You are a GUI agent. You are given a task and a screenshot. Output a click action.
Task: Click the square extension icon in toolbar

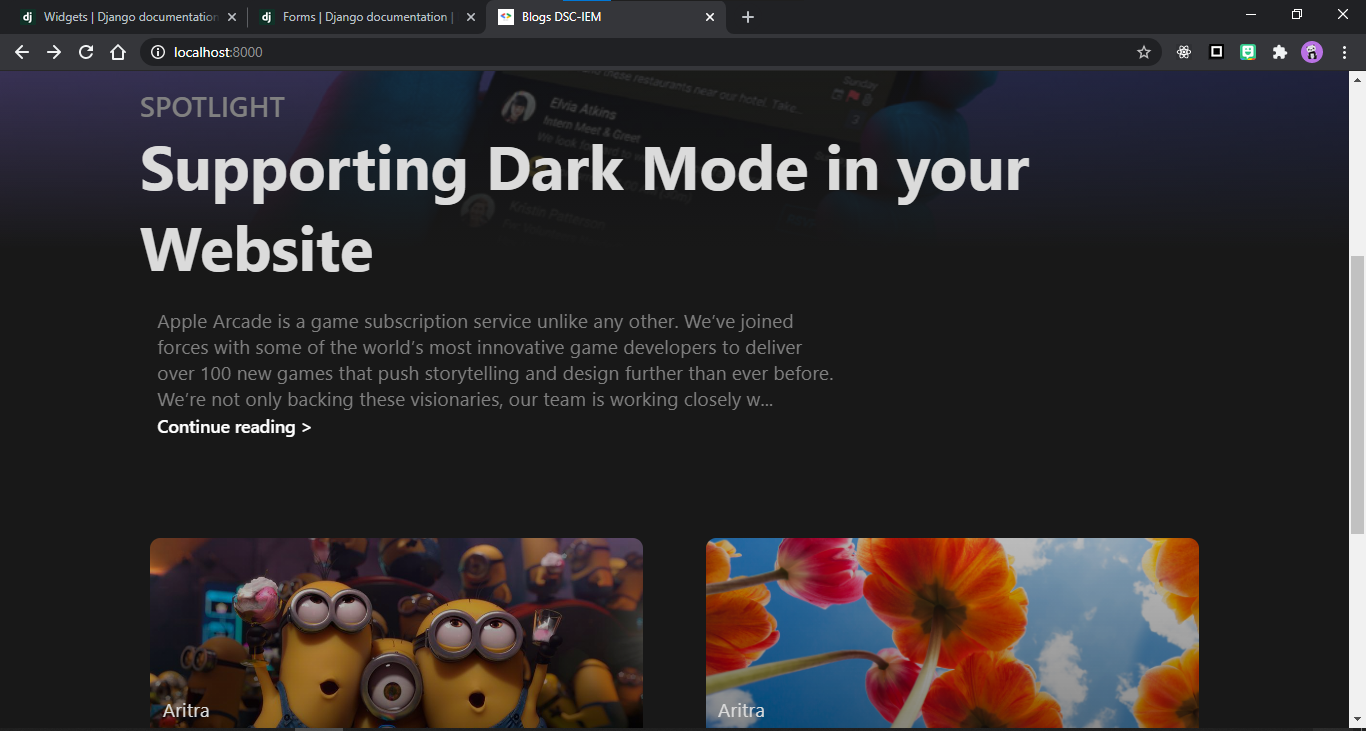(x=1216, y=52)
